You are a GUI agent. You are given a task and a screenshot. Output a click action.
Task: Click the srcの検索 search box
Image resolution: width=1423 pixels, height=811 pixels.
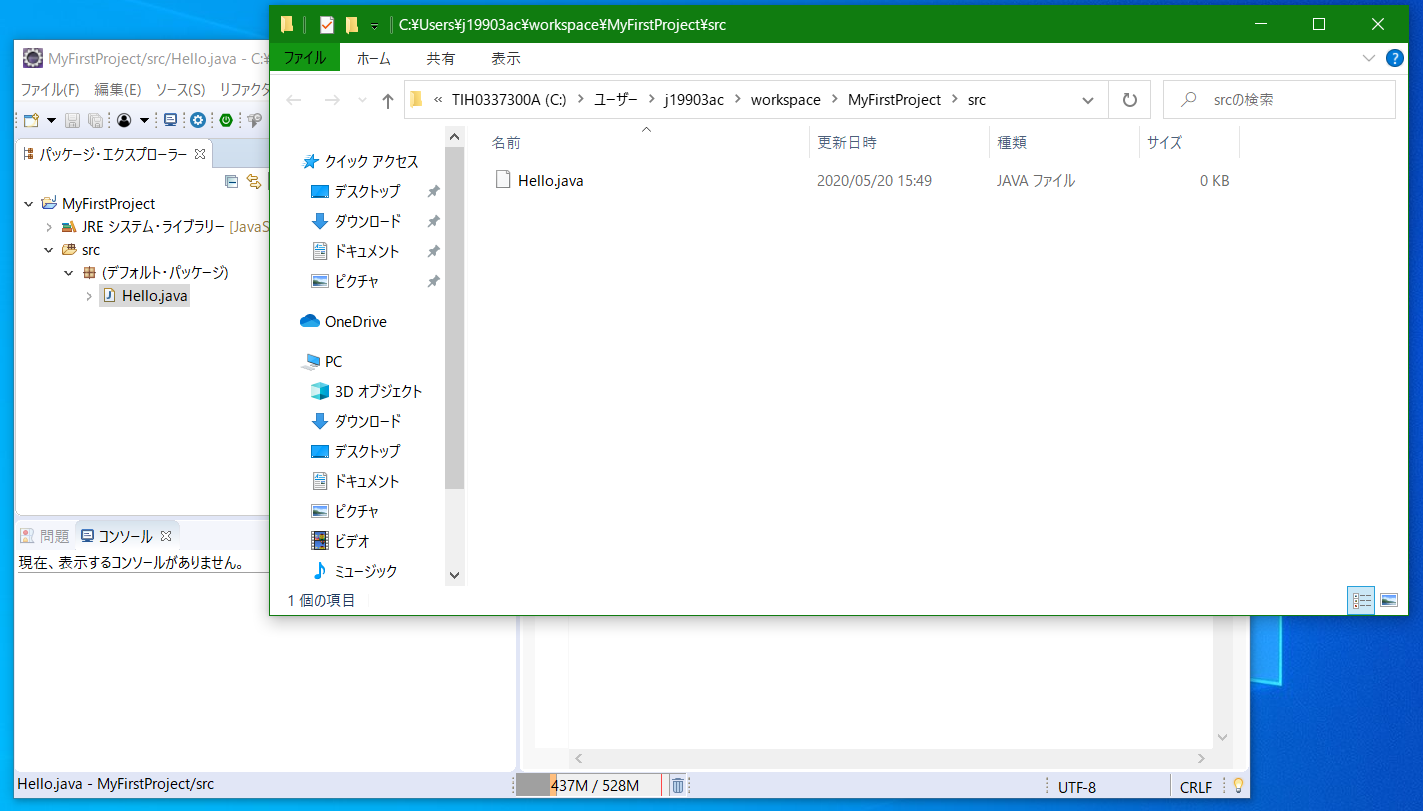(1280, 100)
